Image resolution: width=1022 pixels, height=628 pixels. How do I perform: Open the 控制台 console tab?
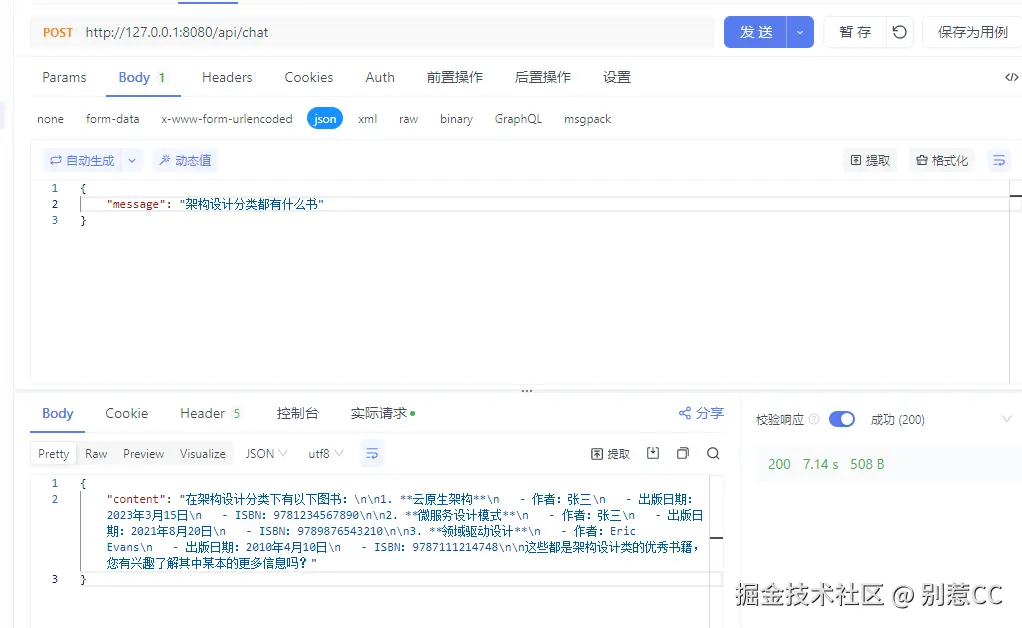(297, 413)
